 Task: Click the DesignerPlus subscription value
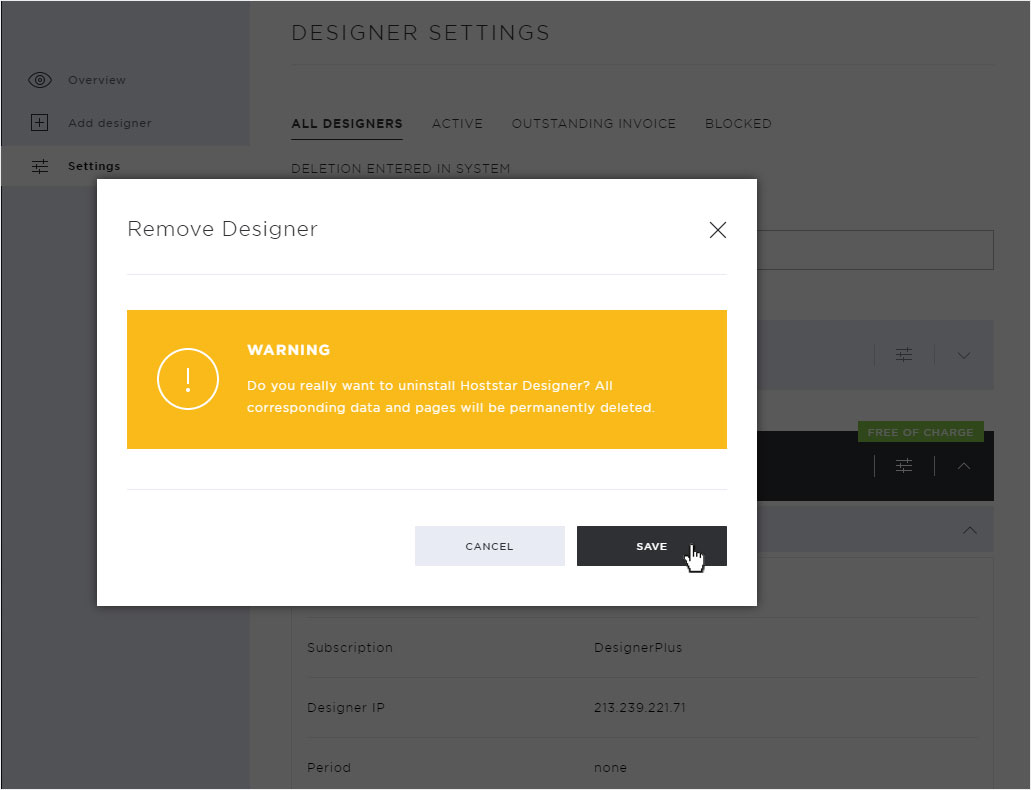pyautogui.click(x=638, y=648)
